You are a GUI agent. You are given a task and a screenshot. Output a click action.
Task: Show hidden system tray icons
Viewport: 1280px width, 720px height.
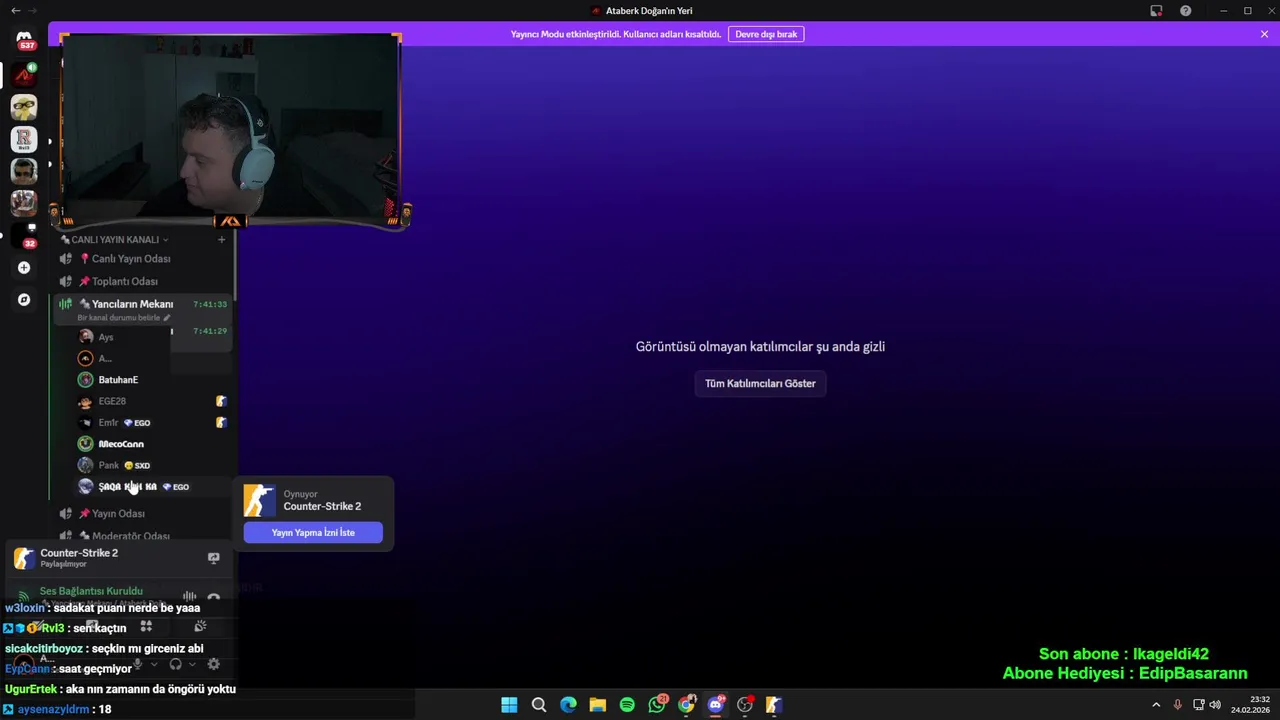tap(1156, 705)
